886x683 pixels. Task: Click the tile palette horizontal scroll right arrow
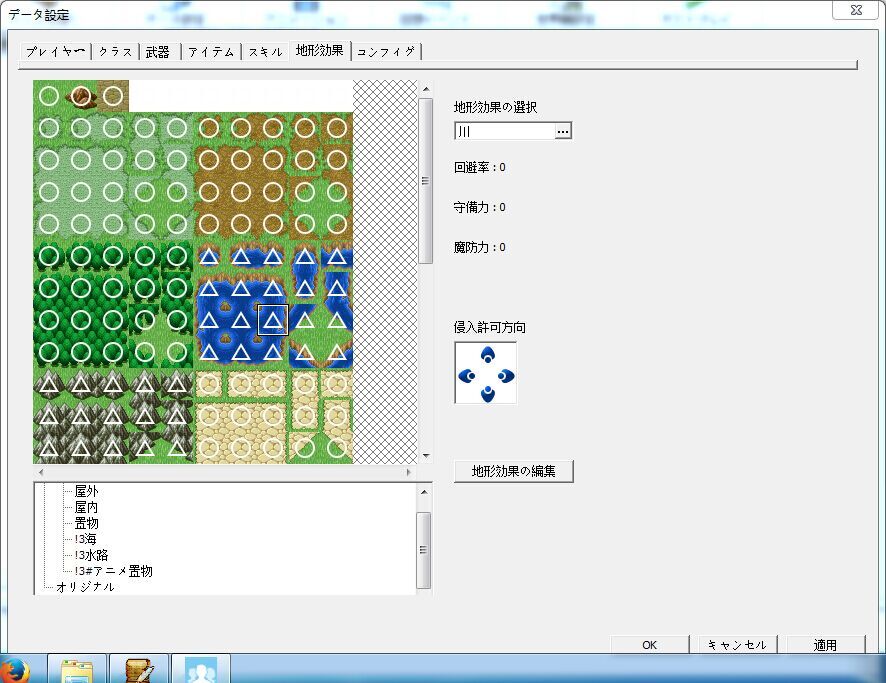pos(409,472)
